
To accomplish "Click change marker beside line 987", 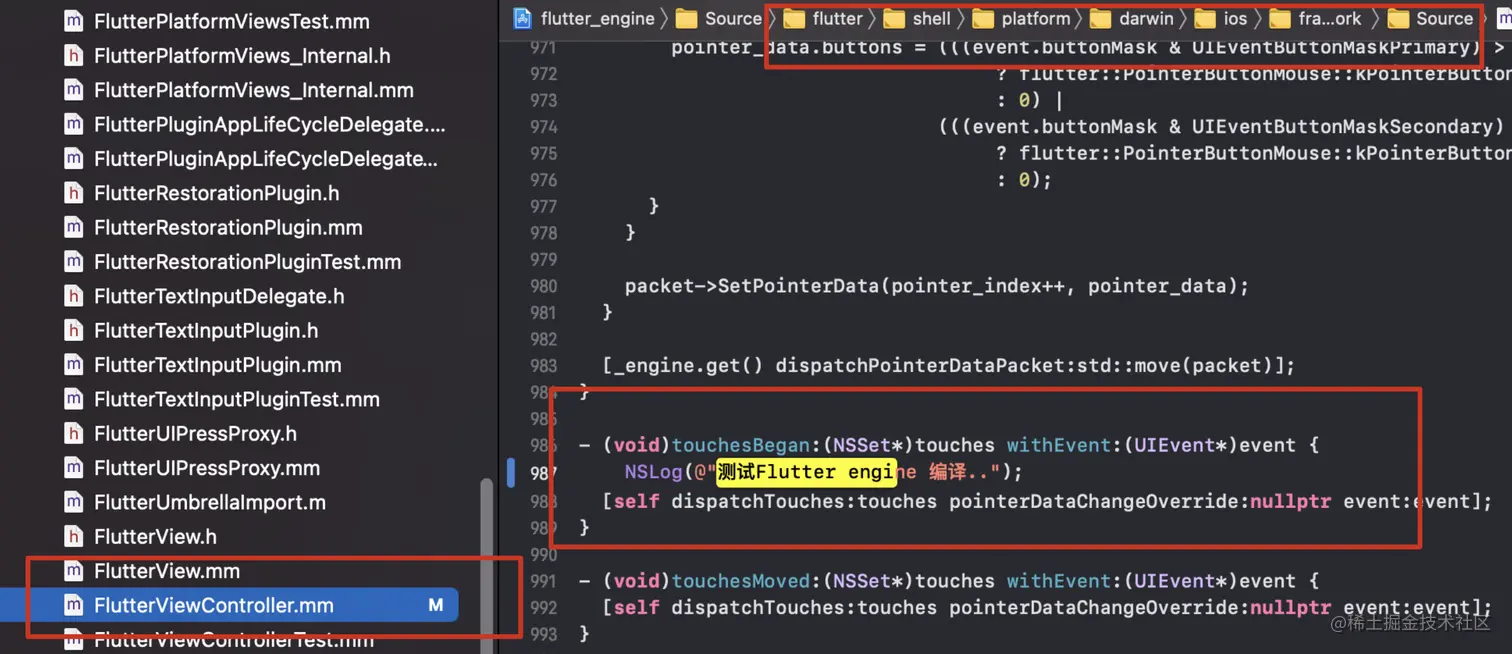I will 511,472.
